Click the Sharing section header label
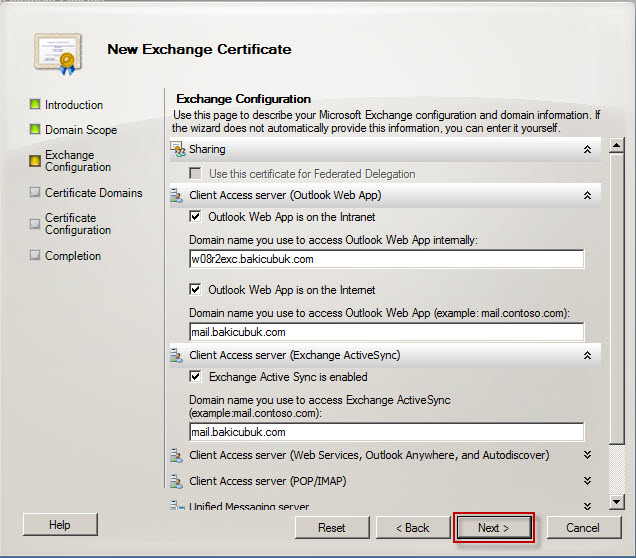Screen dimensions: 636x558 207,149
